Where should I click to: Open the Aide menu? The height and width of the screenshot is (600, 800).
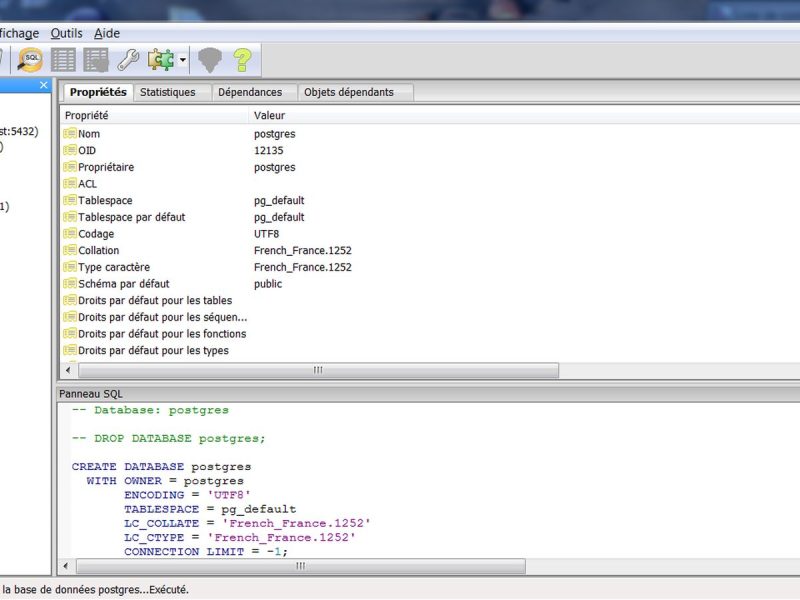point(107,33)
